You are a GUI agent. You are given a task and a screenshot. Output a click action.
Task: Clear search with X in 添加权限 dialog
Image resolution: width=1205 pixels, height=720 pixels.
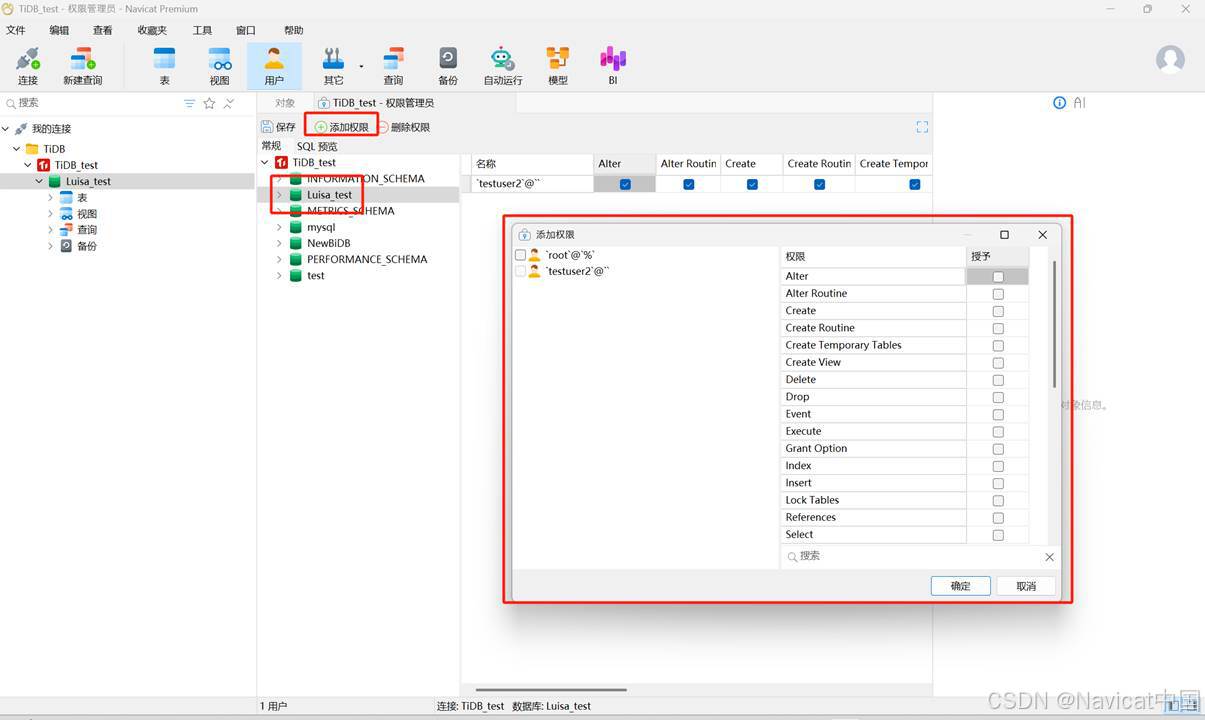1049,557
